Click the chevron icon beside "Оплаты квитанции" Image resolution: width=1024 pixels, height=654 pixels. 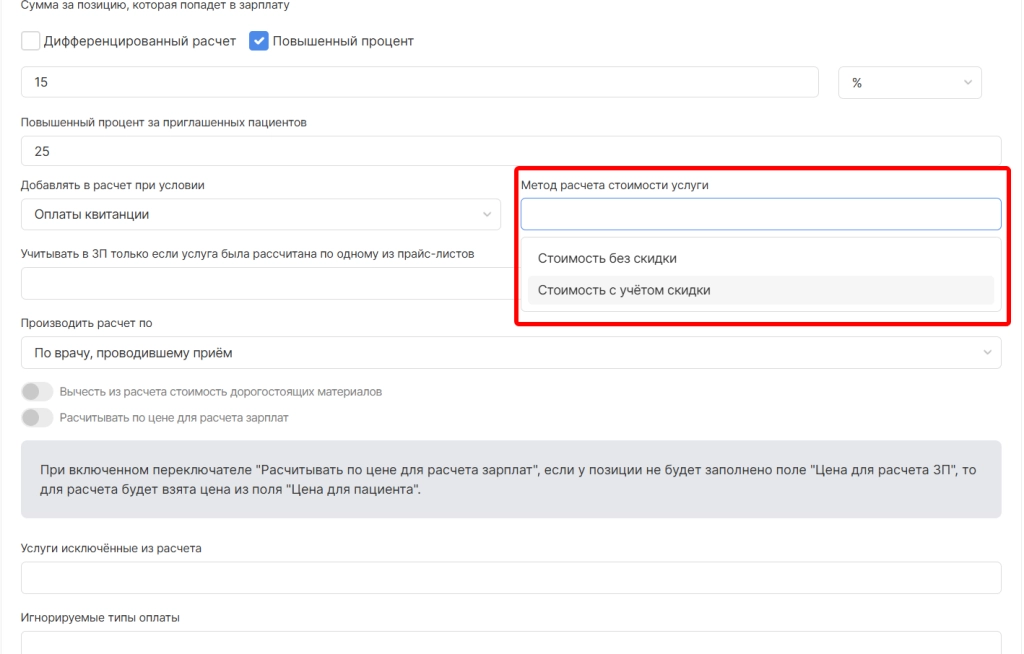point(487,214)
